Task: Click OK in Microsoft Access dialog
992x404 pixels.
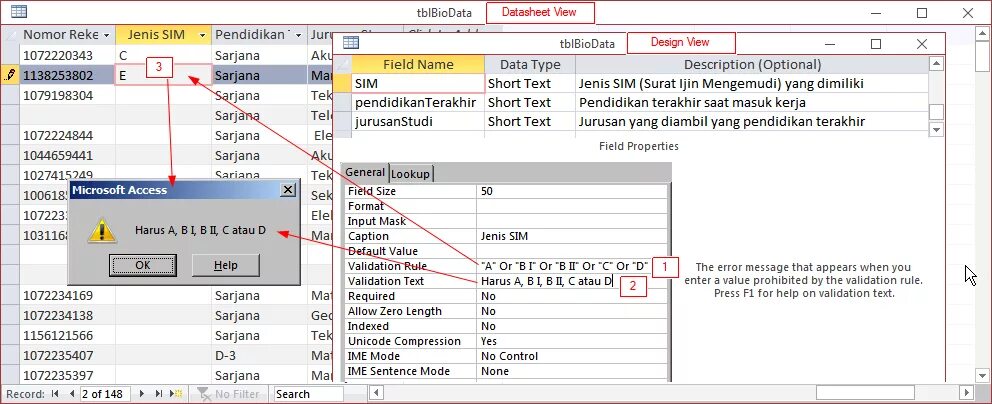Action: tap(142, 266)
